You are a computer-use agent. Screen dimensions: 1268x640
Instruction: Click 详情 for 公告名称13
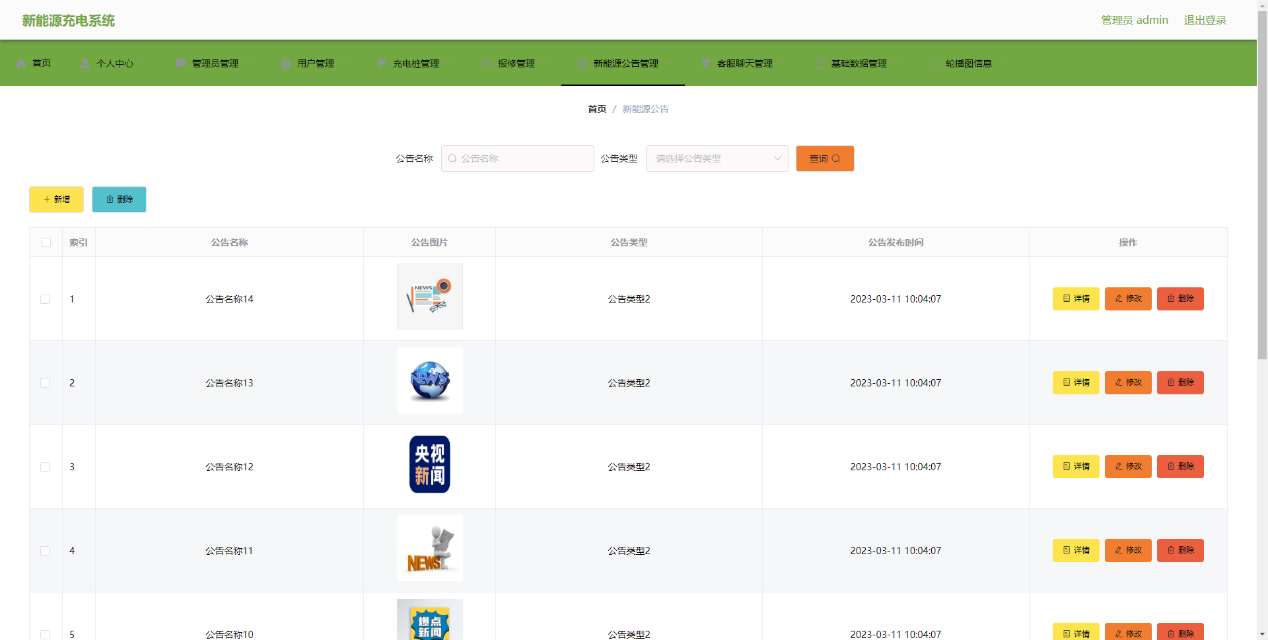[1076, 383]
